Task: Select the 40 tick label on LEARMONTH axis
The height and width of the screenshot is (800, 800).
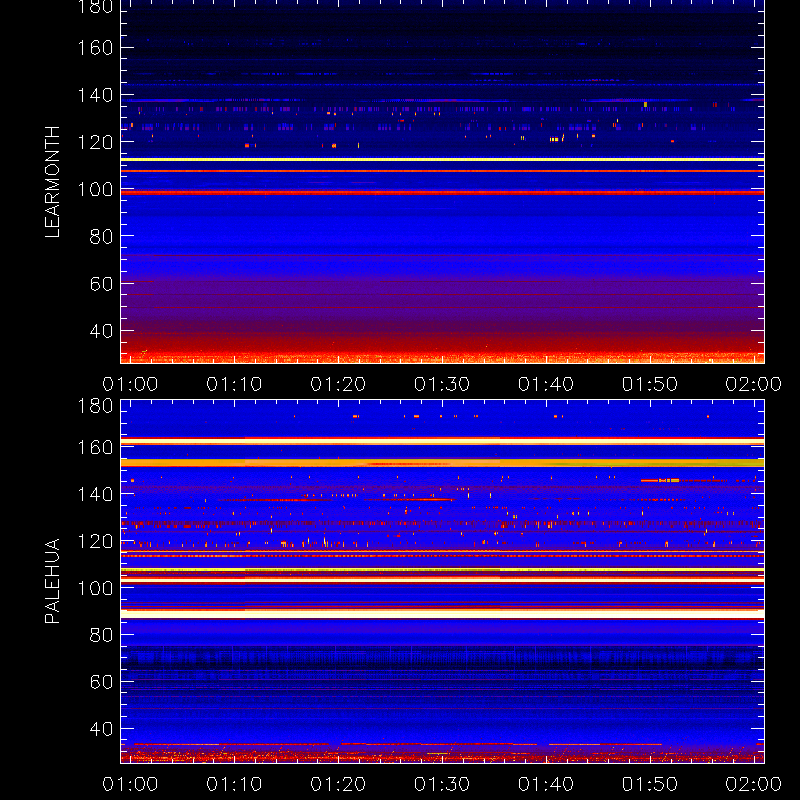Action: click(x=102, y=331)
